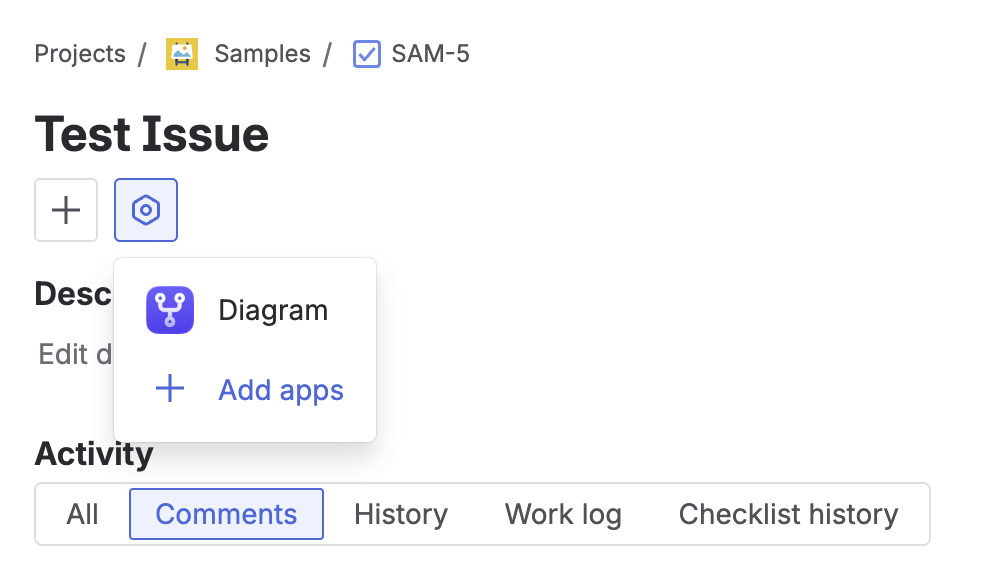
Task: Toggle the hexagon apps dropdown button
Action: [x=146, y=210]
